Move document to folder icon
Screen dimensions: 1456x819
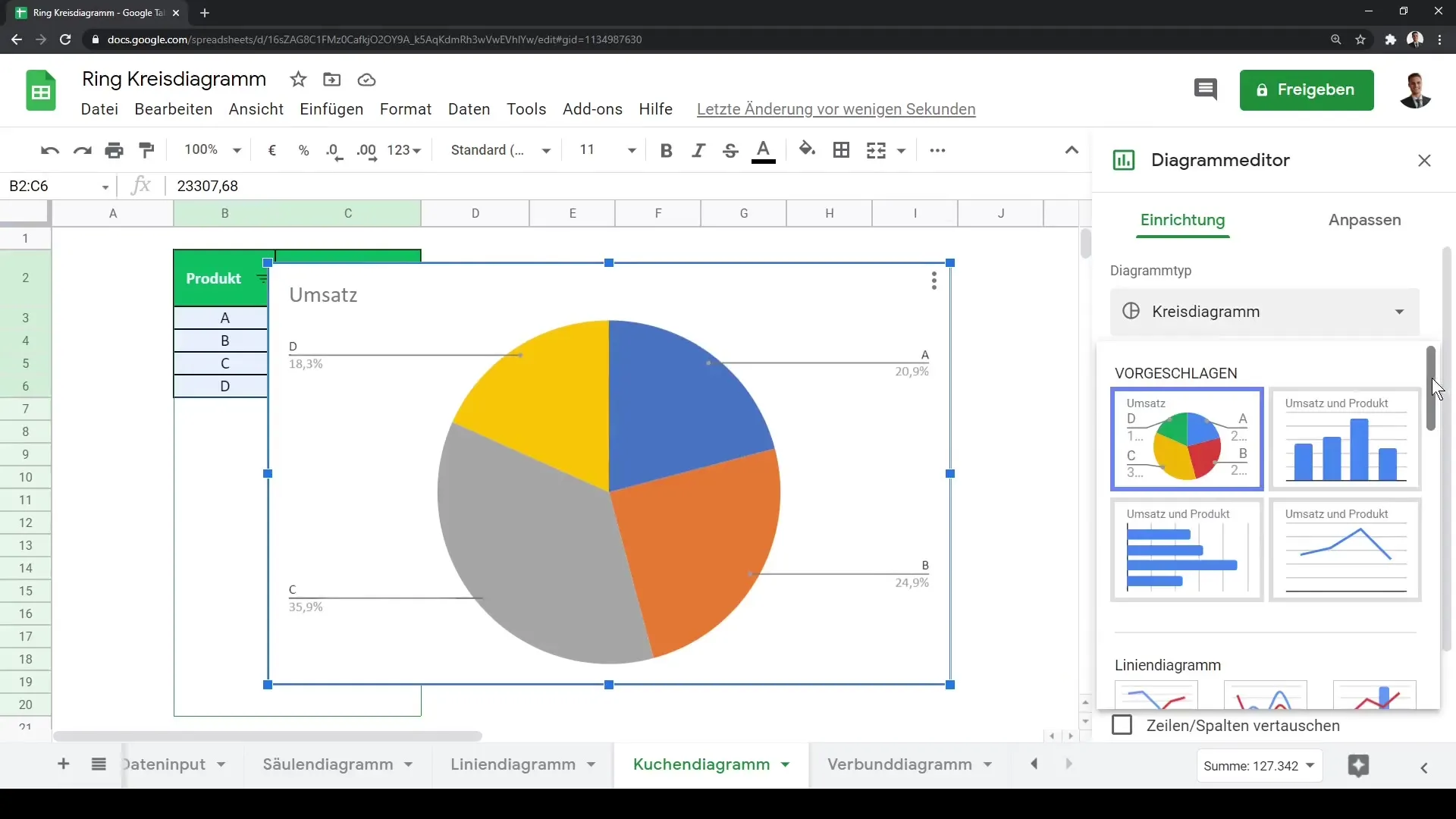[x=331, y=80]
